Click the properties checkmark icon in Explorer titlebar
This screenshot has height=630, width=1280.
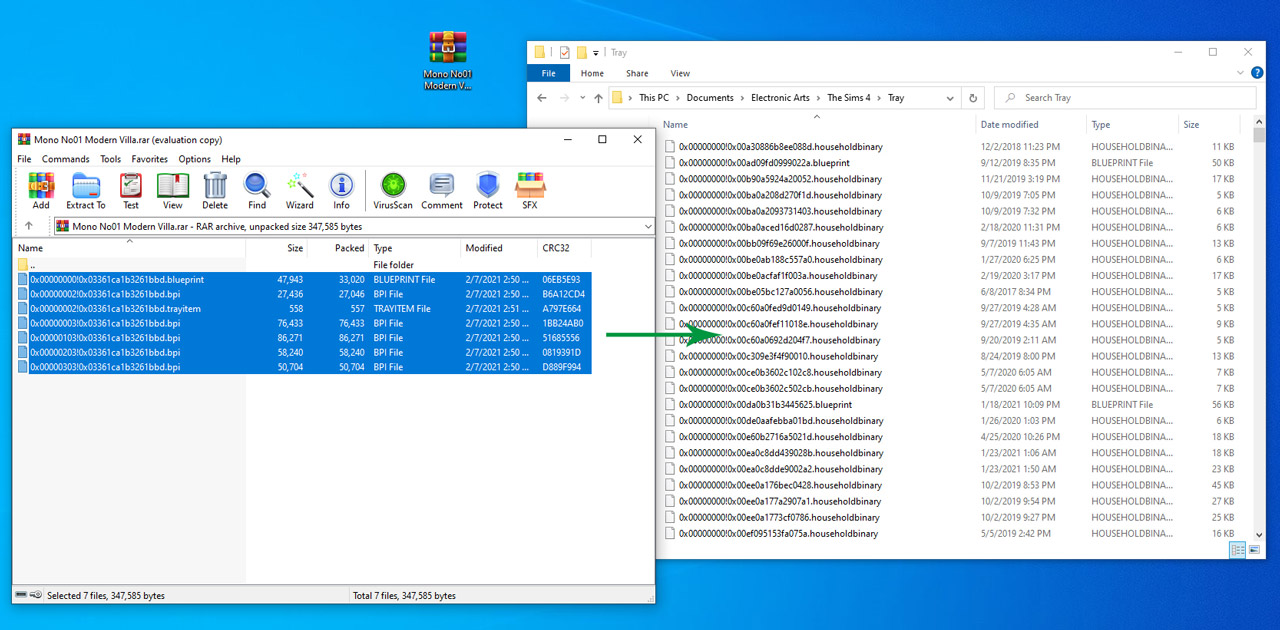[565, 52]
